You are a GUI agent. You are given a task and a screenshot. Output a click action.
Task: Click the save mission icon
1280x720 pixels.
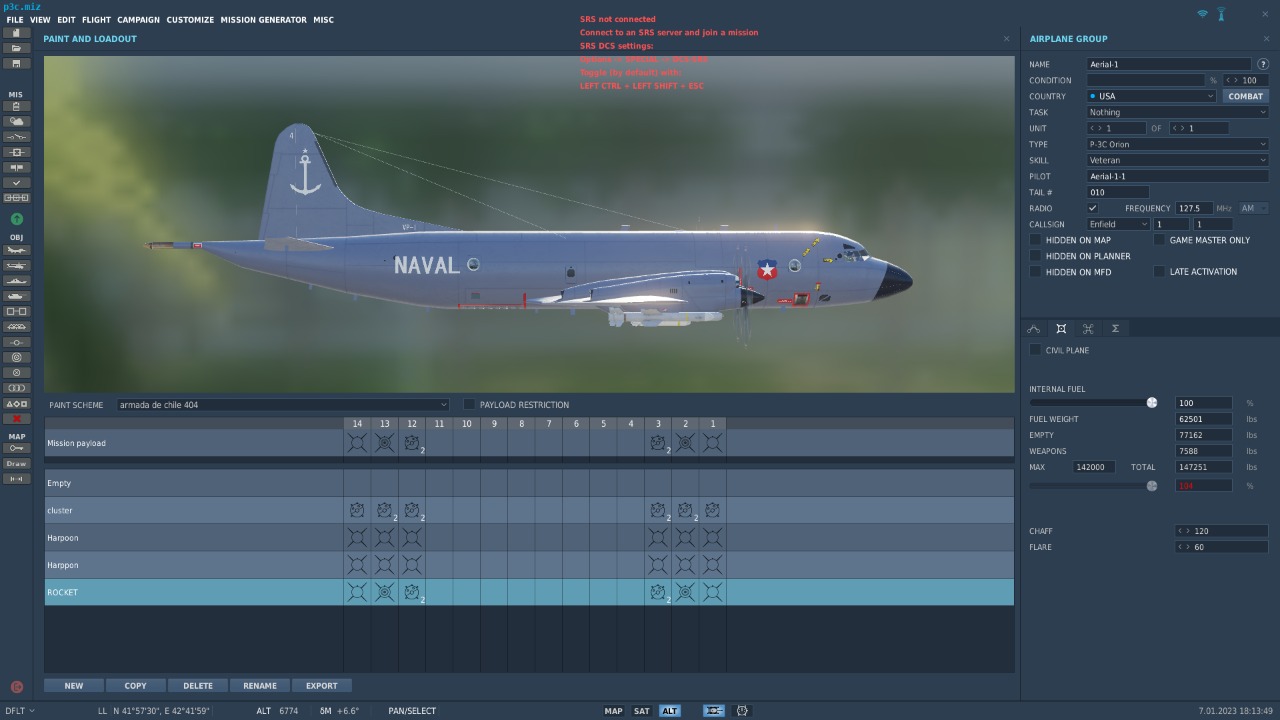(16, 64)
